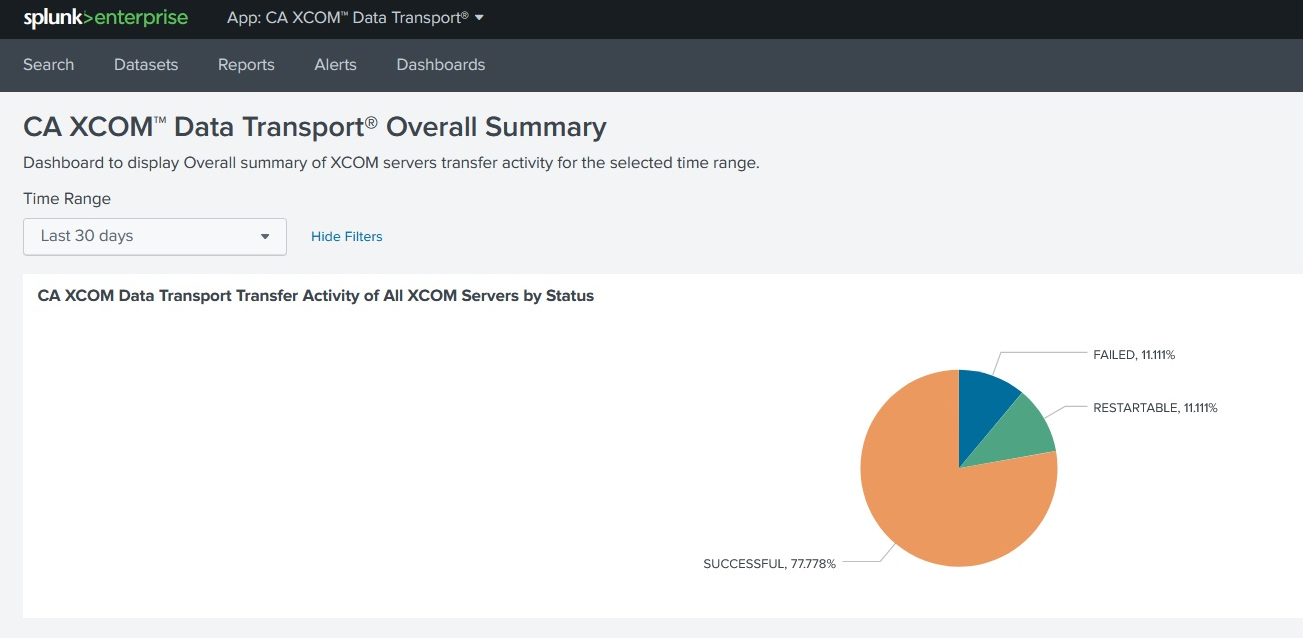Switch to the Dashboards tab
Screen dimensions: 1303x638
pyautogui.click(x=440, y=65)
